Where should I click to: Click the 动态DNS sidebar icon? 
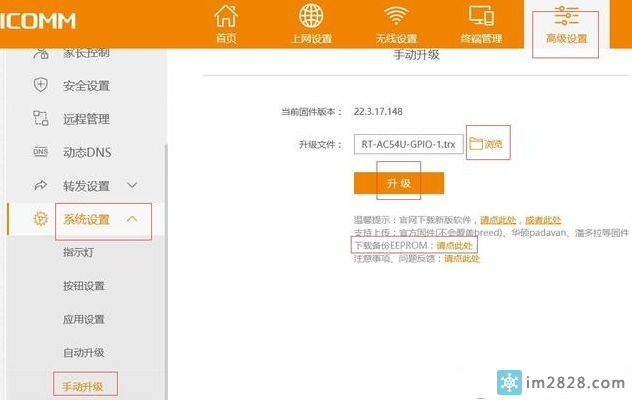tap(41, 152)
